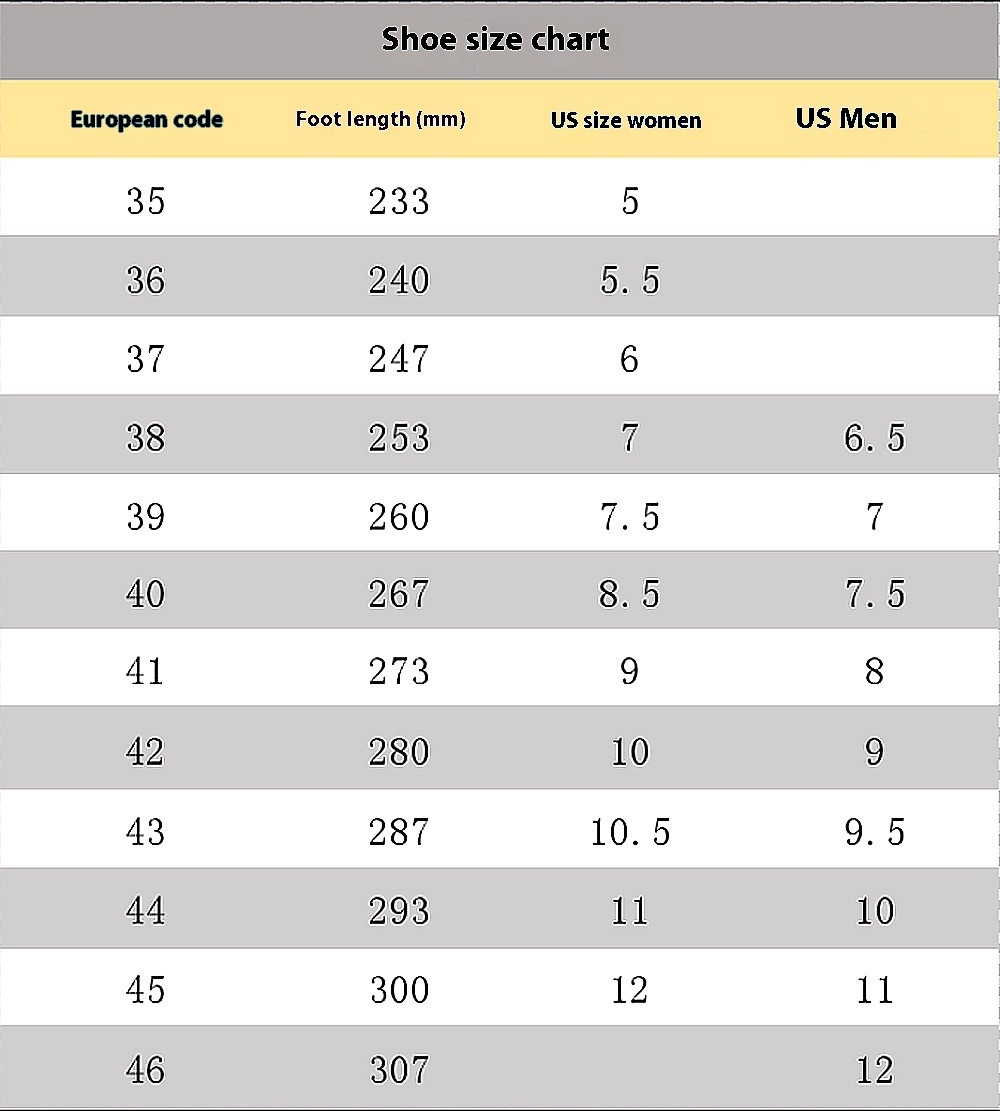The width and height of the screenshot is (1000, 1111).
Task: Select the foot length 240 cell
Action: point(399,280)
